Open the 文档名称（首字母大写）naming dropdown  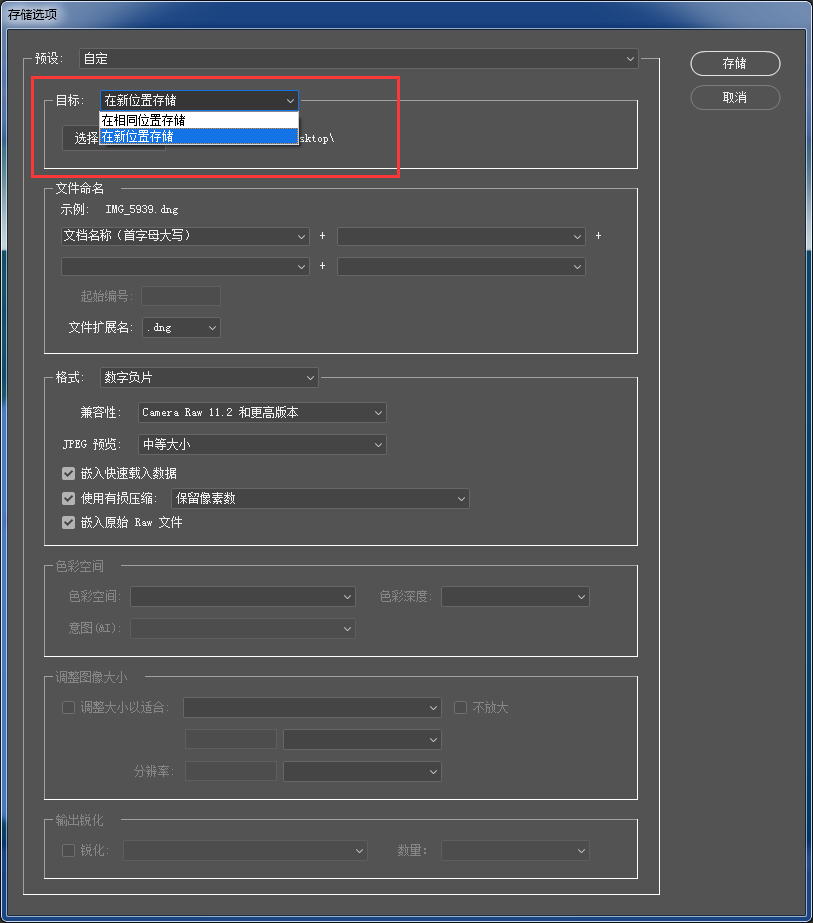coord(185,236)
